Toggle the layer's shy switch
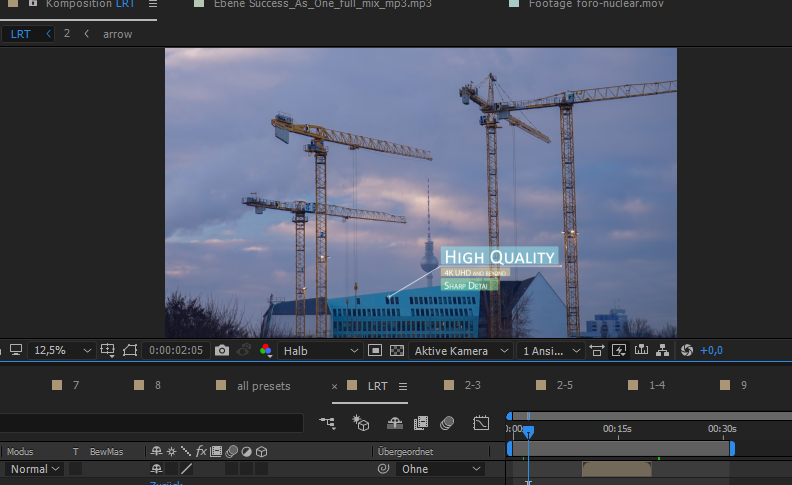The image size is (792, 485). 157,469
